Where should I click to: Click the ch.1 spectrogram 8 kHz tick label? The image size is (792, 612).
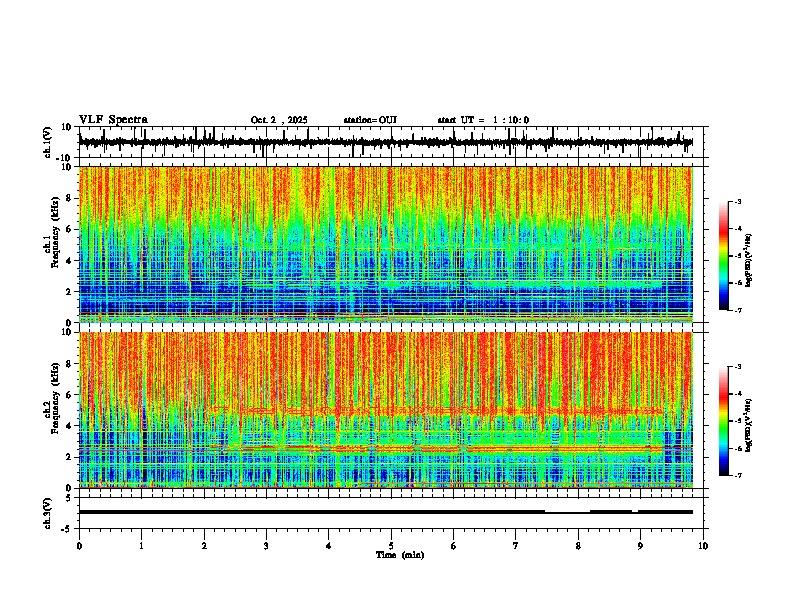[x=68, y=198]
